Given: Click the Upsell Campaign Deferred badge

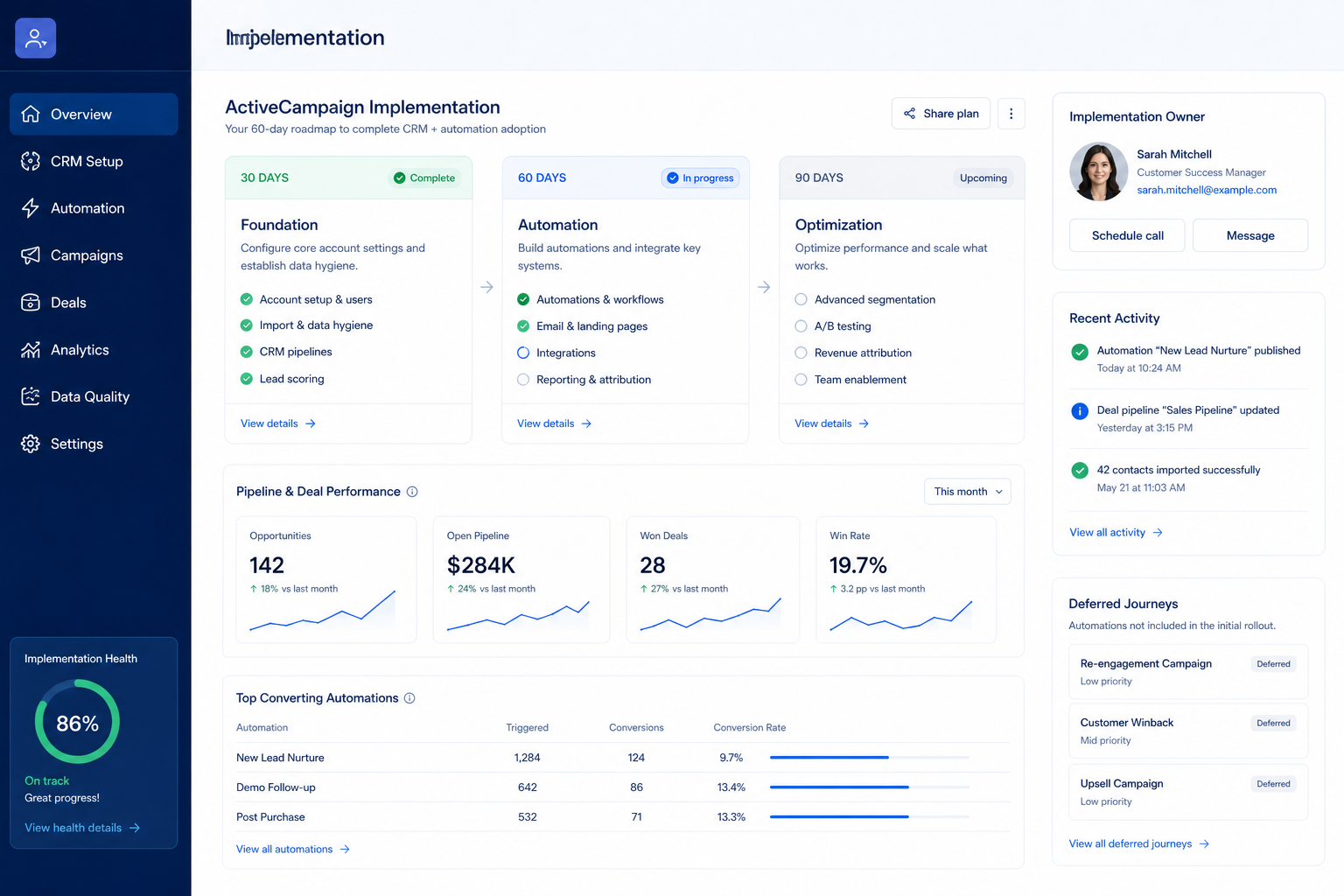Looking at the screenshot, I should tap(1273, 784).
